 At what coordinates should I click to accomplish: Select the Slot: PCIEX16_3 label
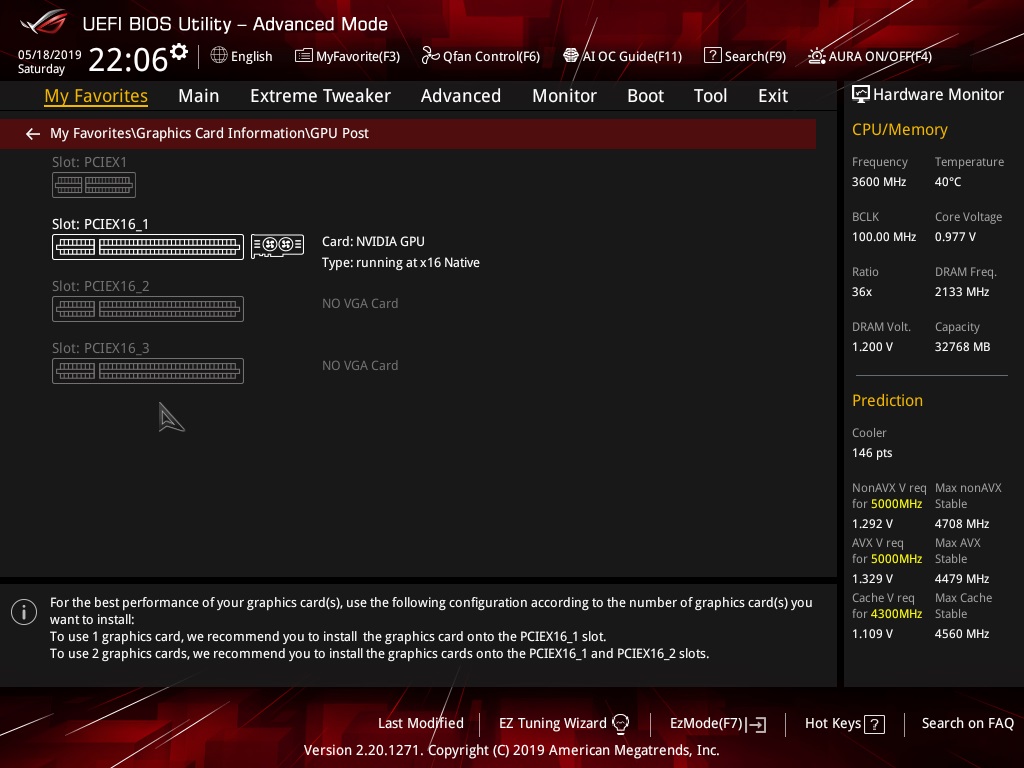tap(101, 348)
